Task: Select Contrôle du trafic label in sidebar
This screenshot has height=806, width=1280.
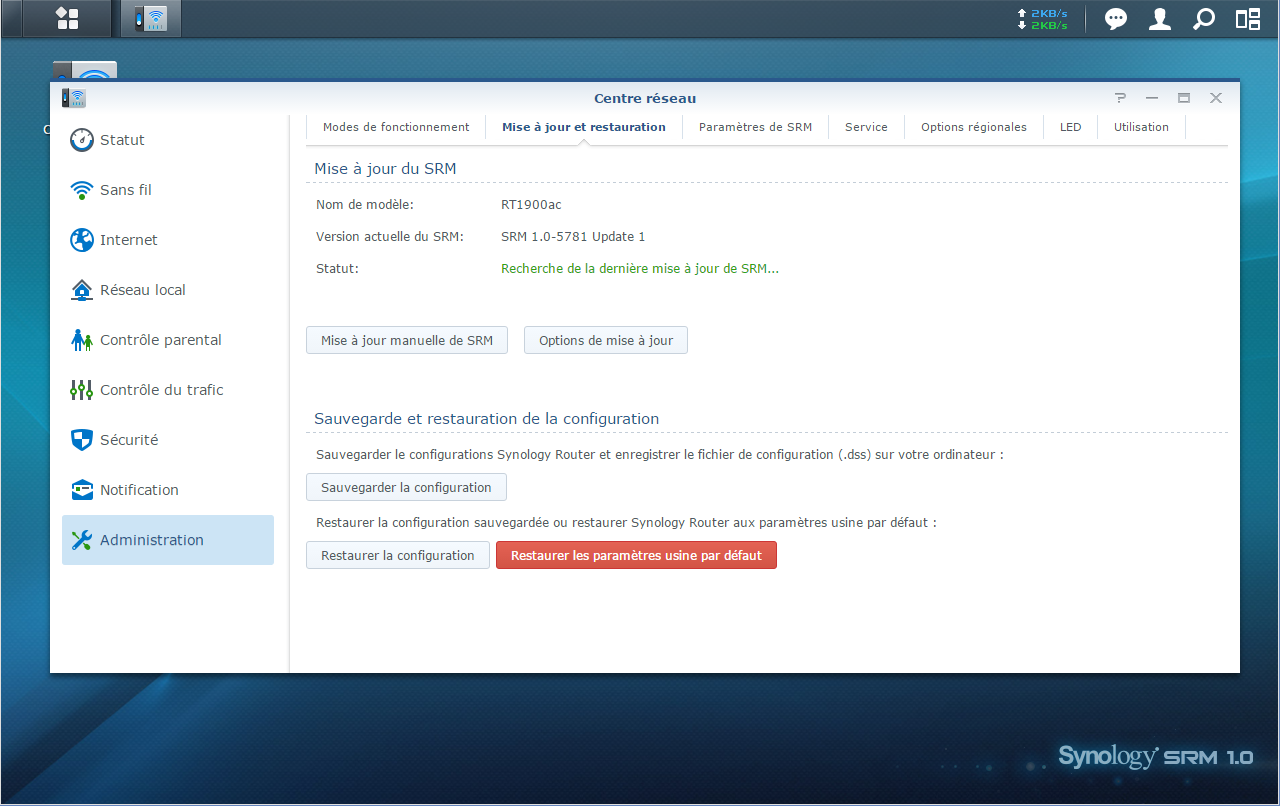Action: tap(162, 390)
